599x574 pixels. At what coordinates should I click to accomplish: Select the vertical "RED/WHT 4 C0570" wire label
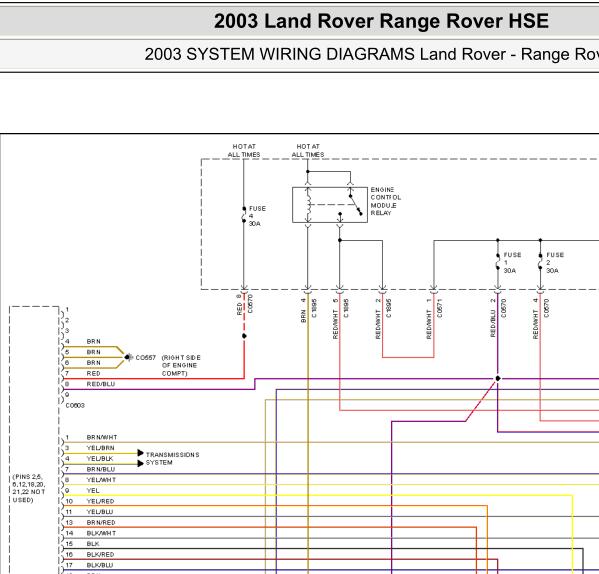[x=541, y=319]
